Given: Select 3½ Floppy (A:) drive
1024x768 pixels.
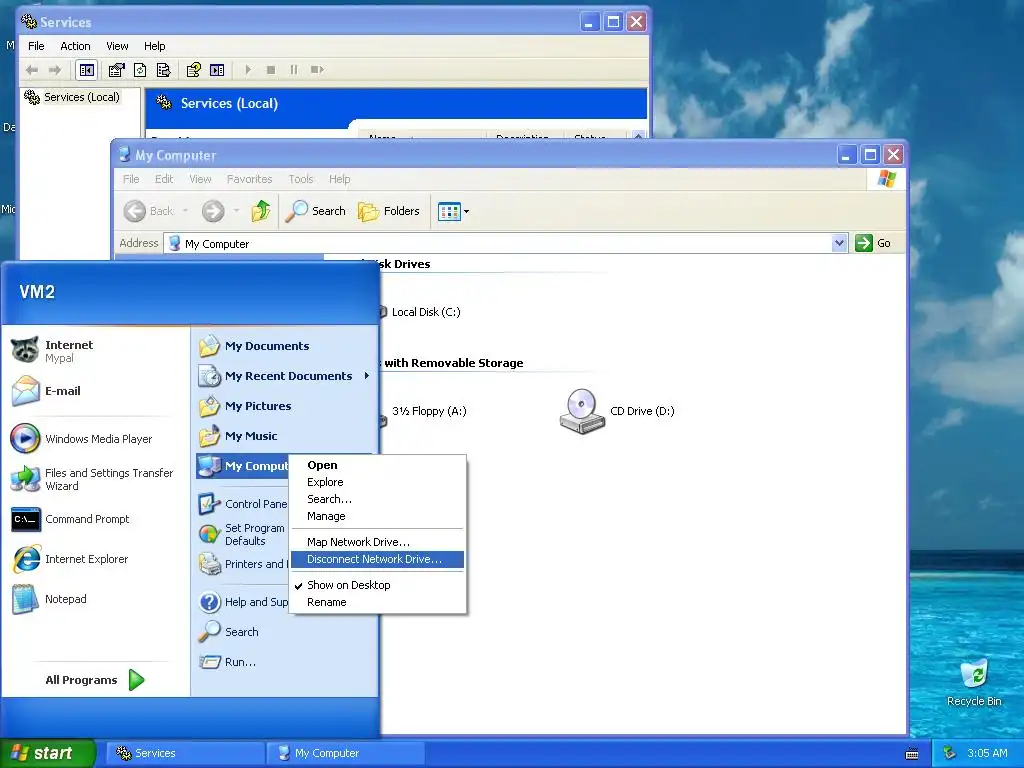Looking at the screenshot, I should coord(428,411).
